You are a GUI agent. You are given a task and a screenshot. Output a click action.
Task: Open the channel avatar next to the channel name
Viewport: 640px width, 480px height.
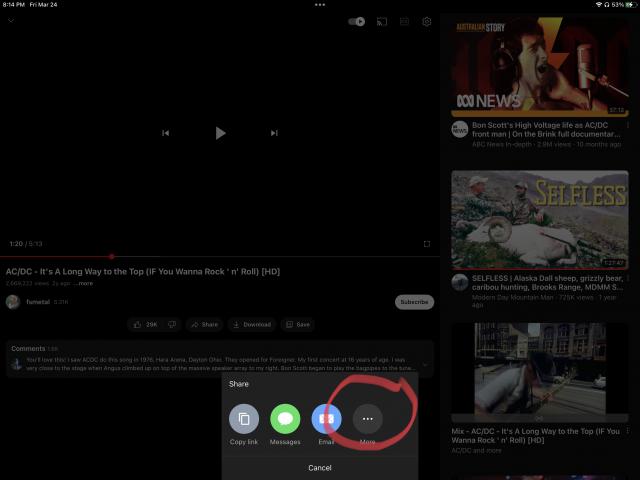tap(13, 302)
